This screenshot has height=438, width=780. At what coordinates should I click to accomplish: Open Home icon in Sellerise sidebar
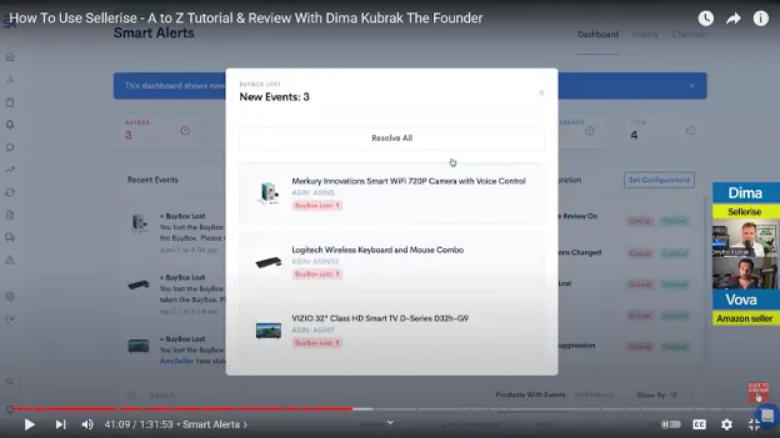pos(10,57)
